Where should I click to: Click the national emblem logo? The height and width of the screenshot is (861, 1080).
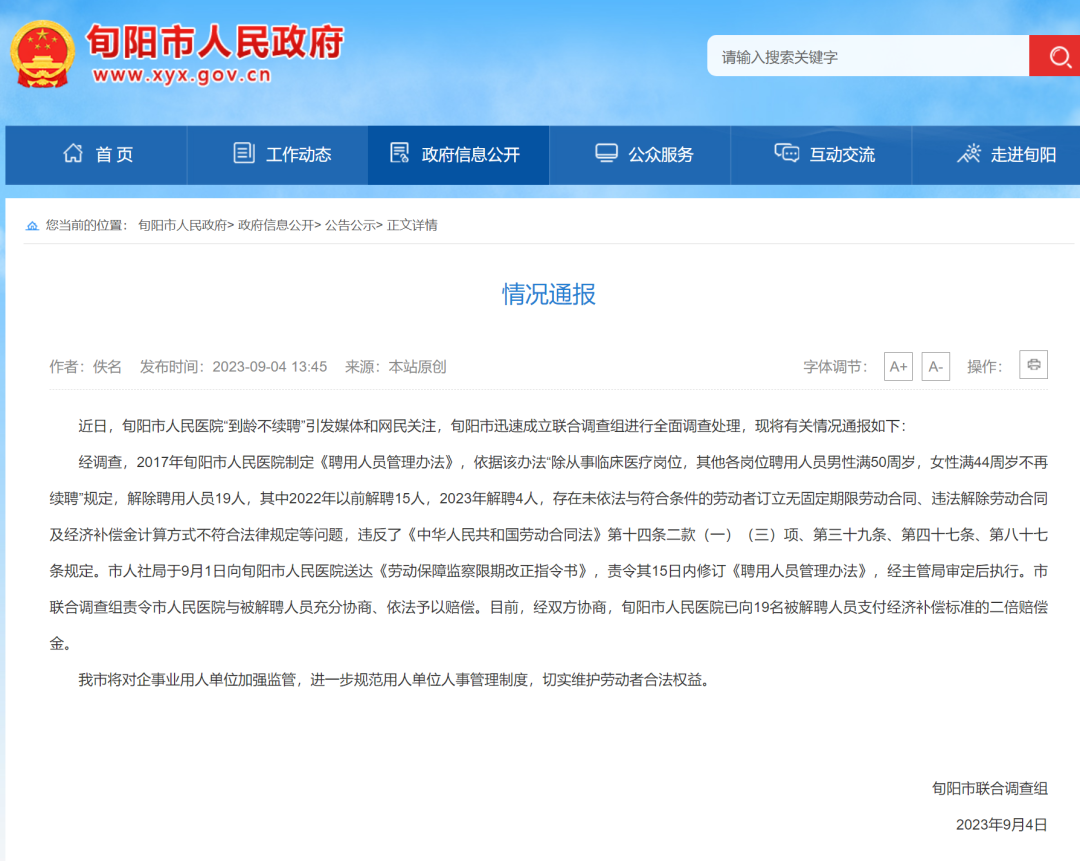(x=42, y=54)
